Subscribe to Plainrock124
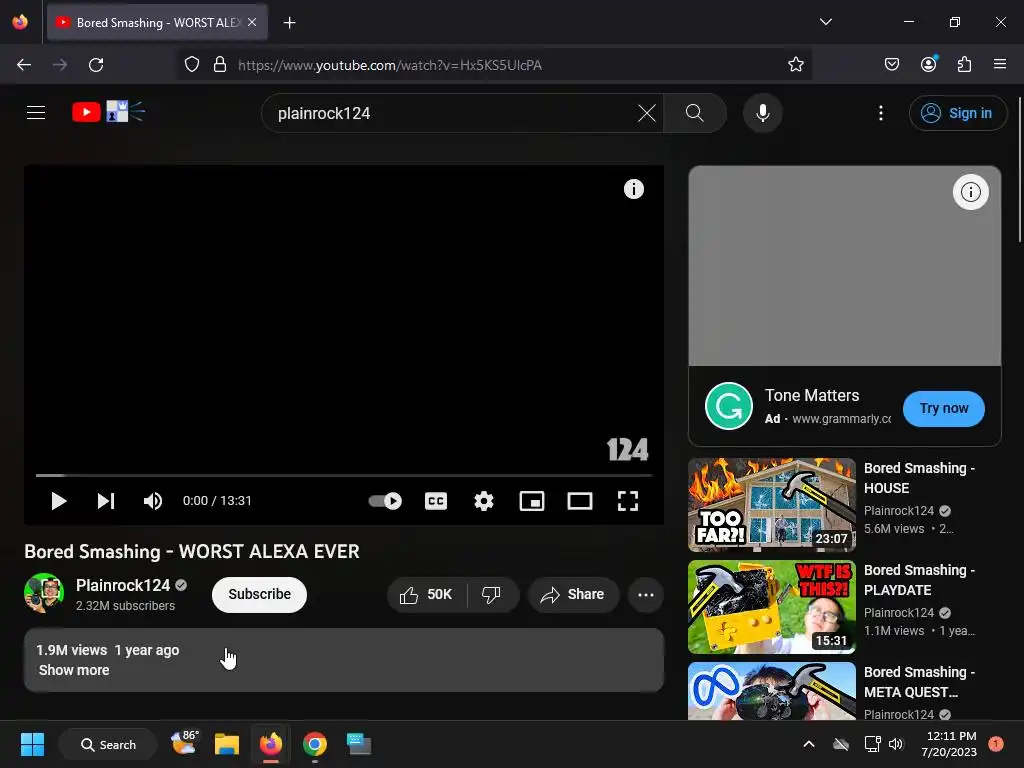Image resolution: width=1024 pixels, height=768 pixels. point(259,594)
